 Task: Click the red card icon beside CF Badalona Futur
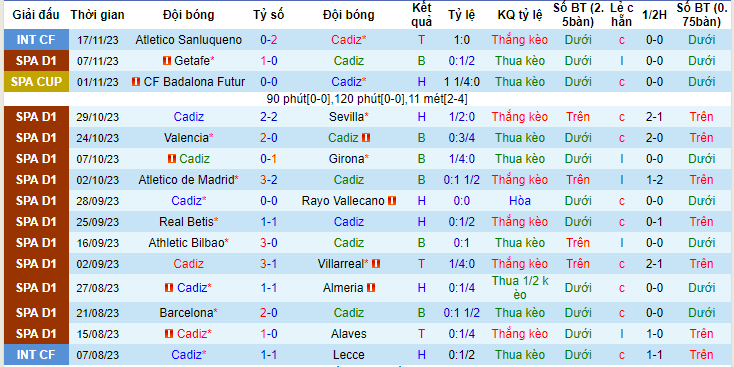(136, 82)
